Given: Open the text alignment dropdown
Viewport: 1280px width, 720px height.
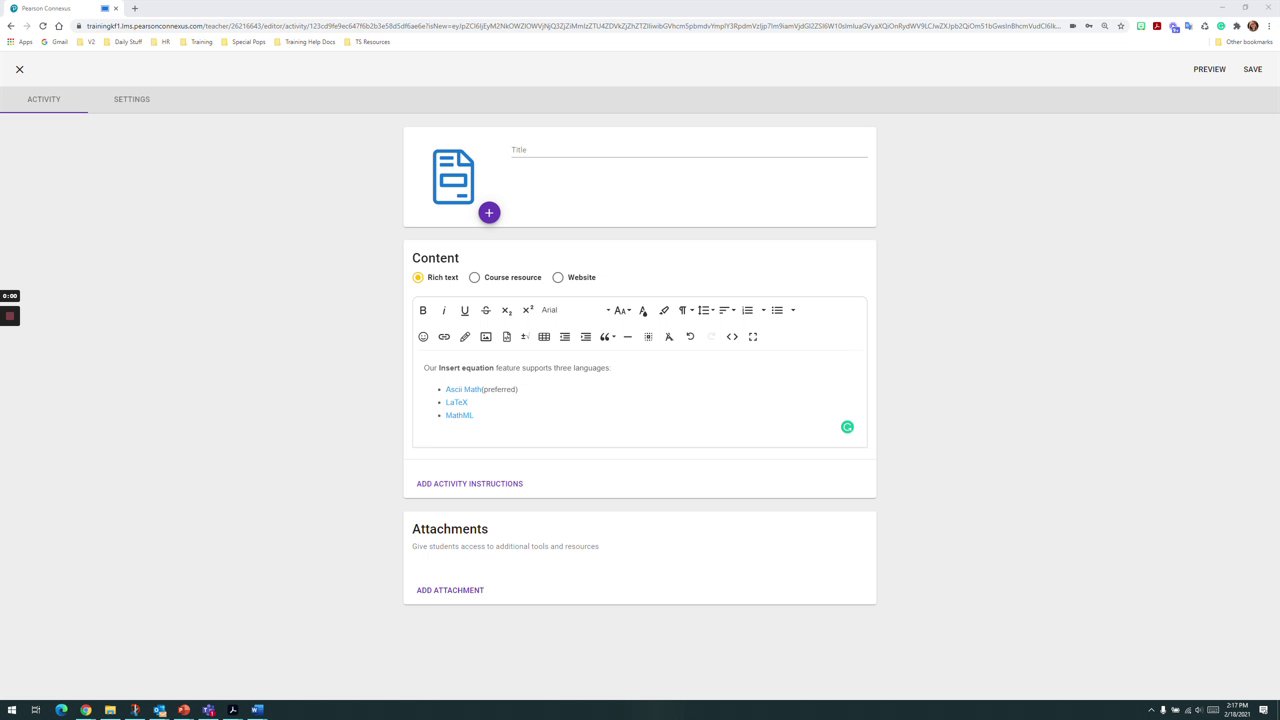Looking at the screenshot, I should point(727,310).
